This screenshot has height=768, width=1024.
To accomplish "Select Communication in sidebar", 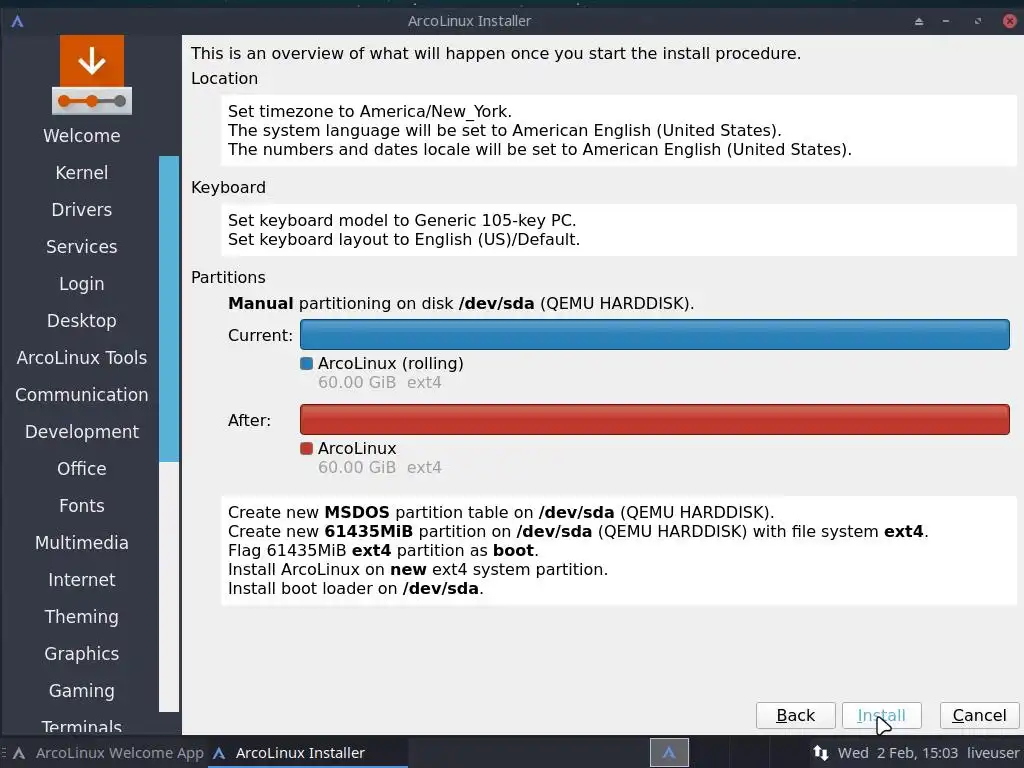I will pyautogui.click(x=82, y=394).
